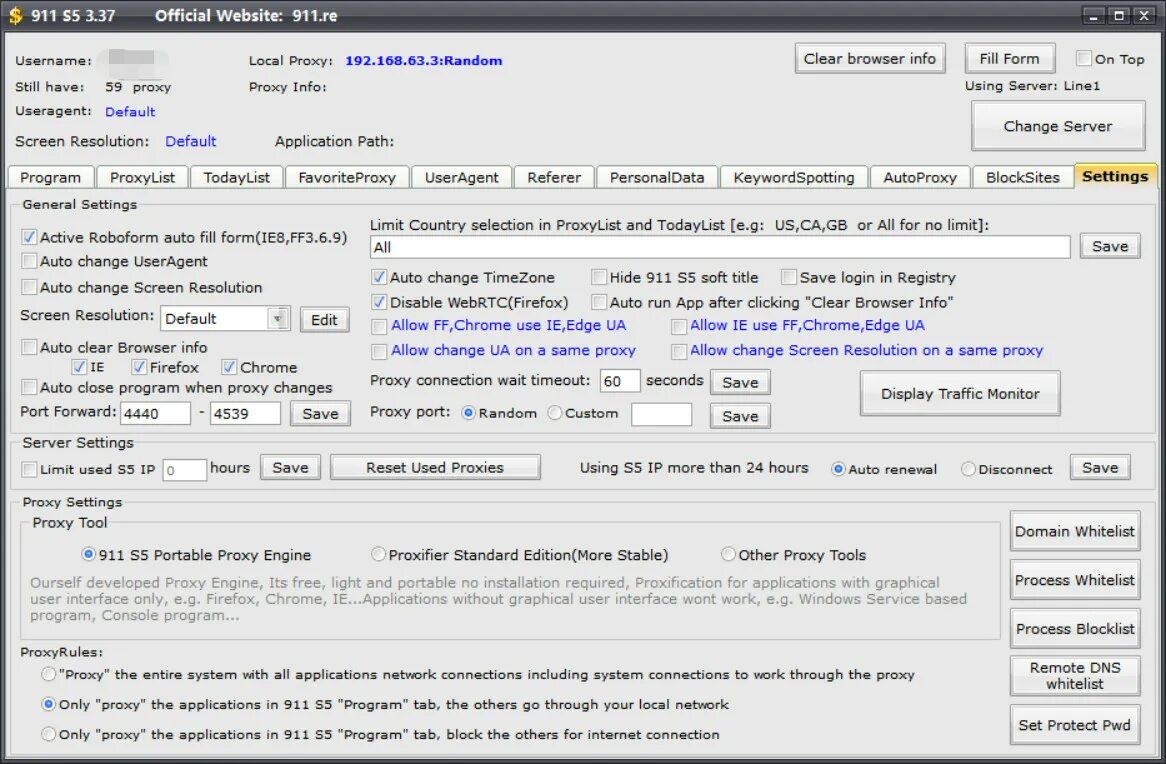Viewport: 1166px width, 764px height.
Task: Click the Change Server button
Action: tap(1058, 126)
